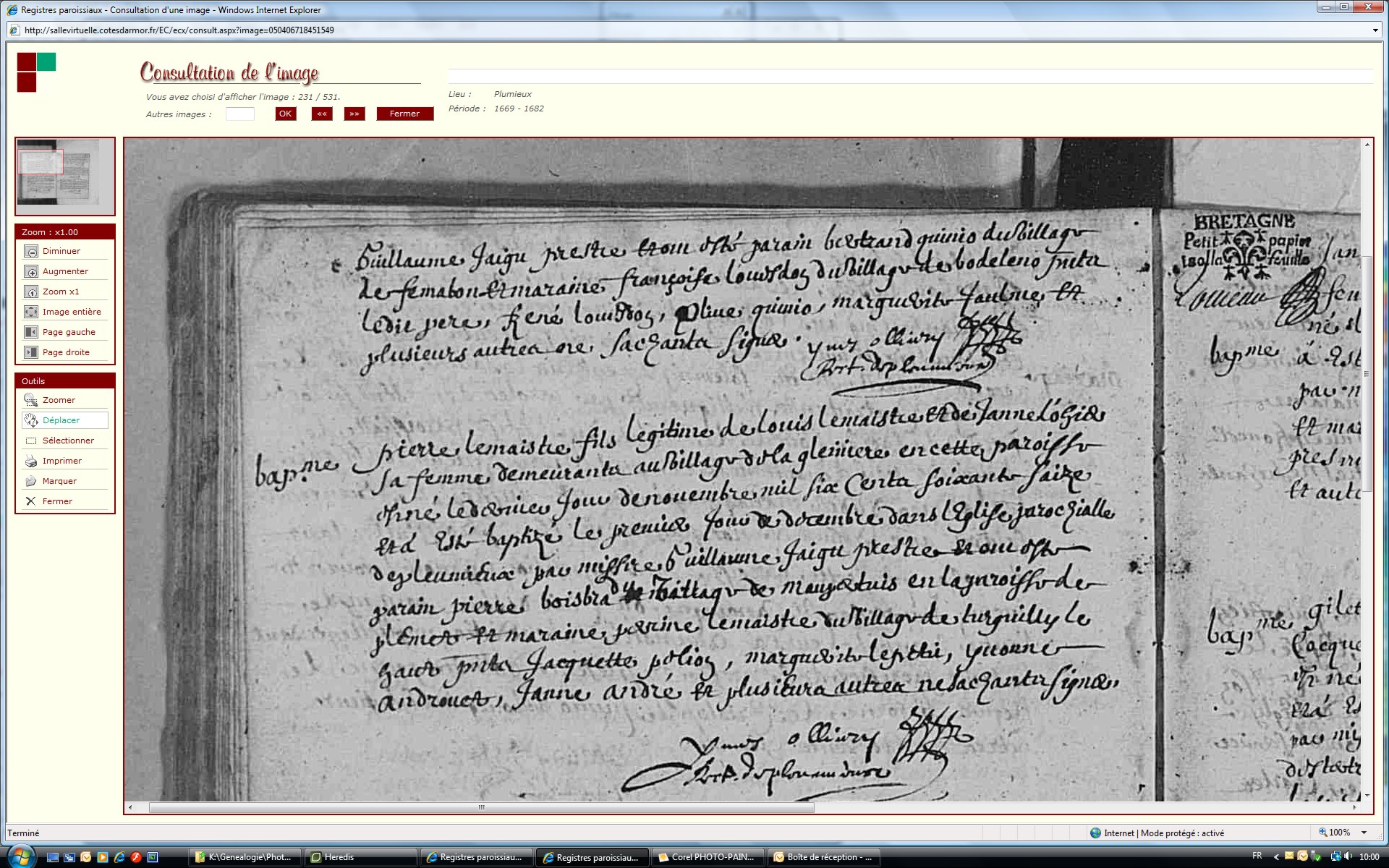Click the Autres images number field

(240, 114)
